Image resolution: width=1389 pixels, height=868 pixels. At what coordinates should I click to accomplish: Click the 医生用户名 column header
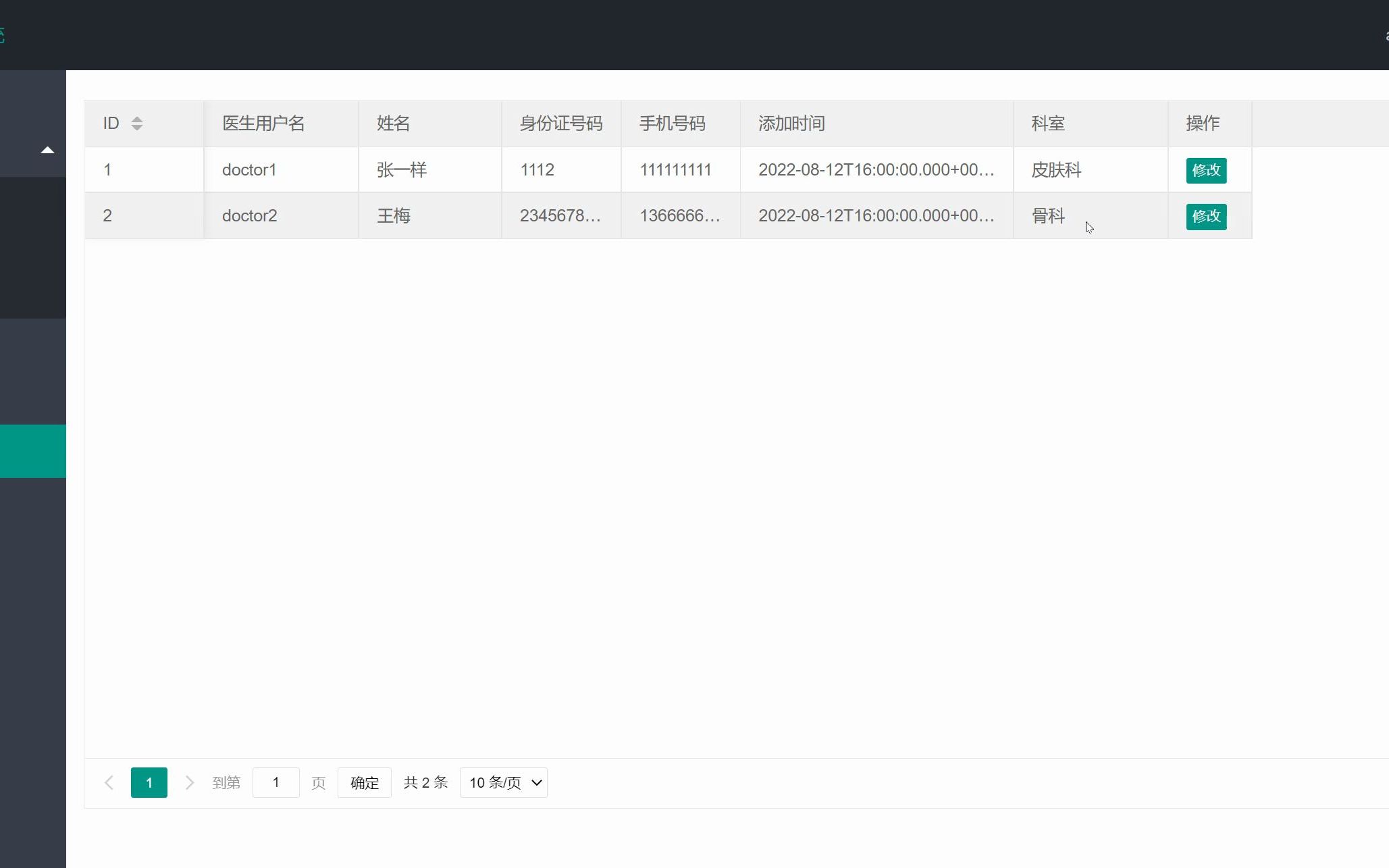tap(263, 124)
